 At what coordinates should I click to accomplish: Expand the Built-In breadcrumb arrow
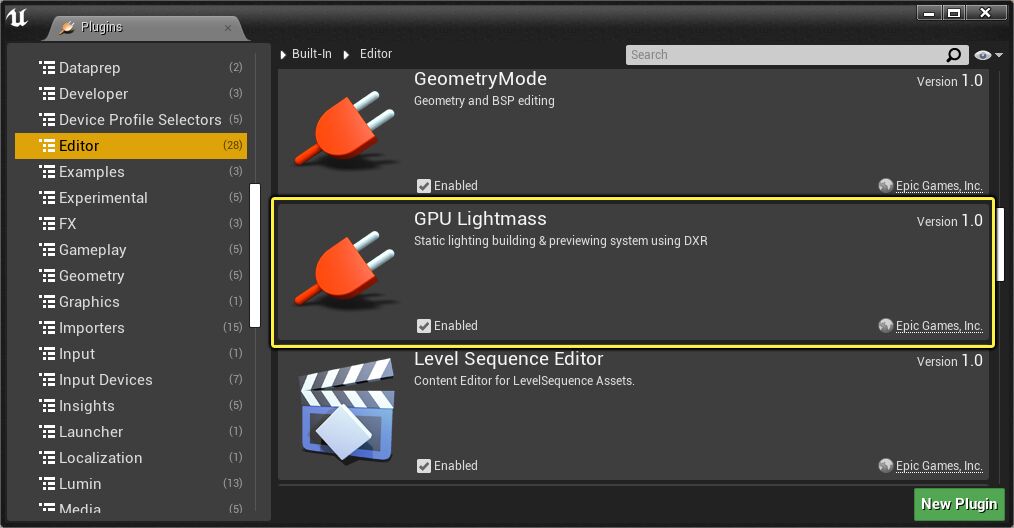pos(284,54)
